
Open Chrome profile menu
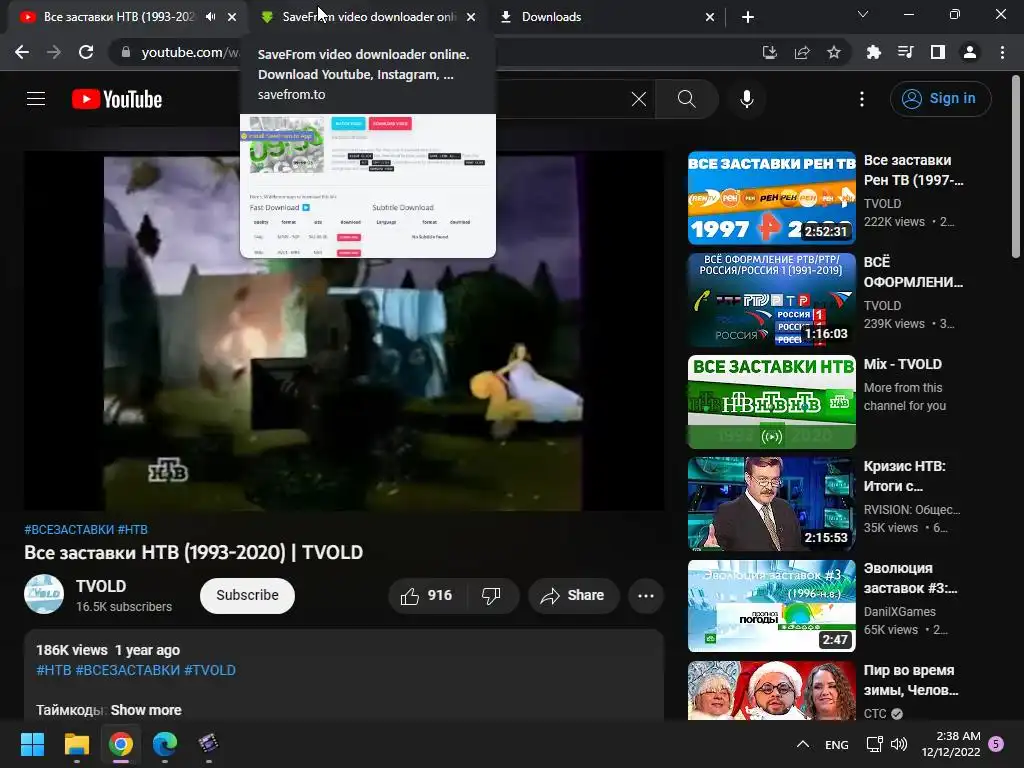coord(970,52)
